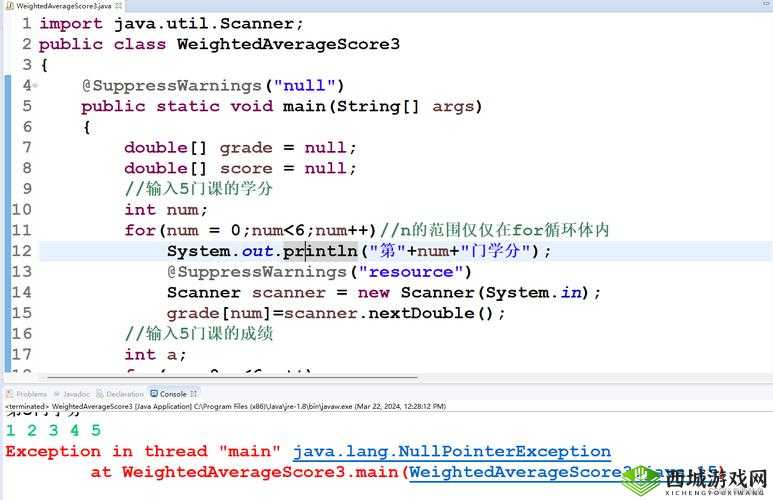Viewport: 773px width, 500px height.
Task: Click the editor horizontal scrollbar
Action: [x=232, y=378]
